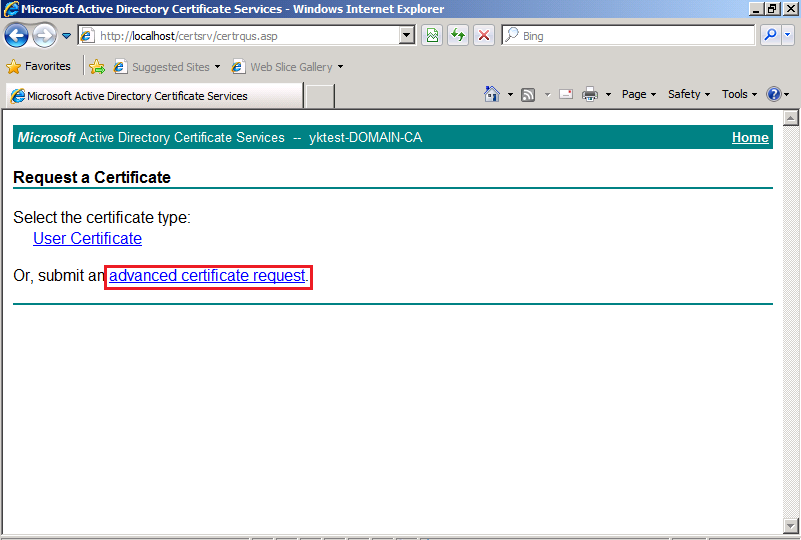Image resolution: width=801 pixels, height=540 pixels.
Task: Open the Page menu
Action: 638,94
